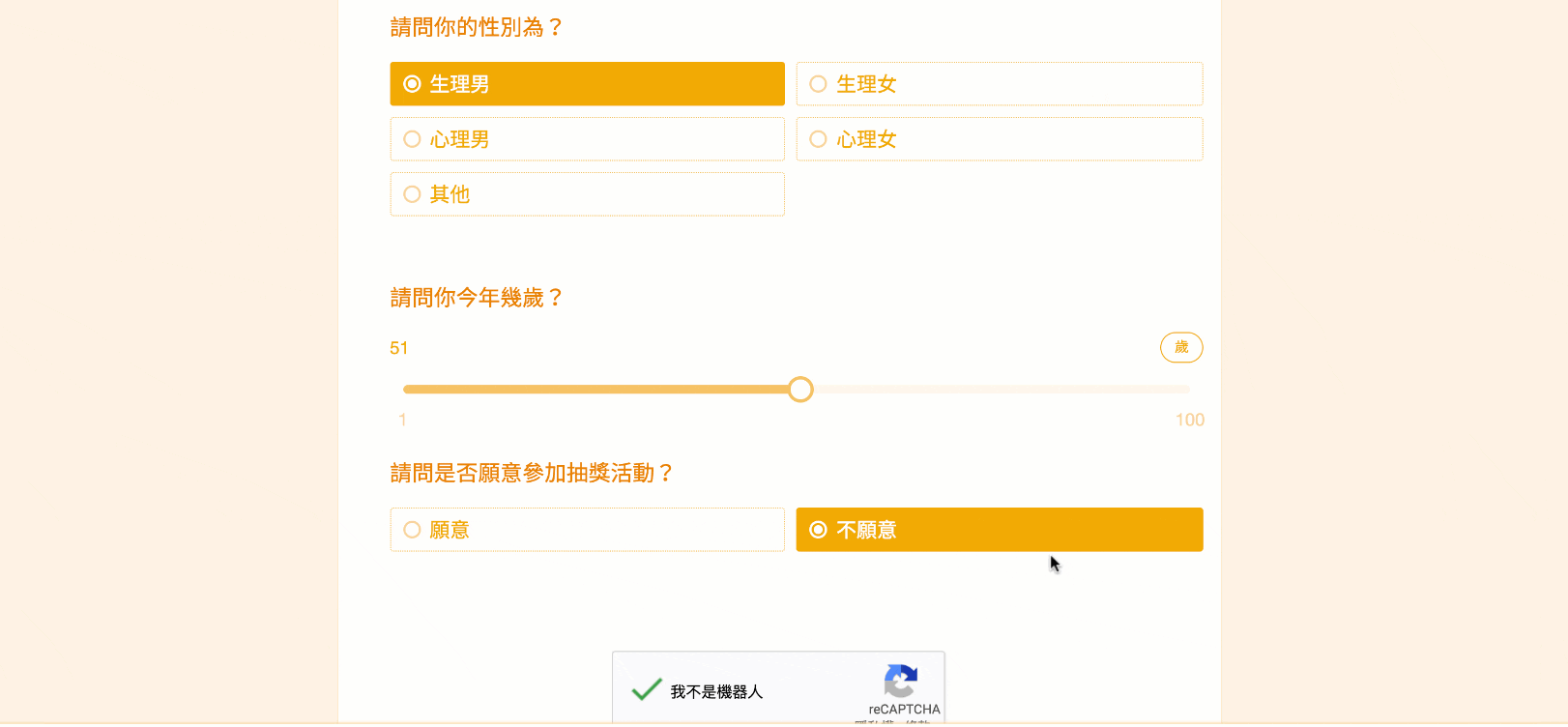Click the slider minimum label 1
1568x727 pixels.
pyautogui.click(x=403, y=420)
